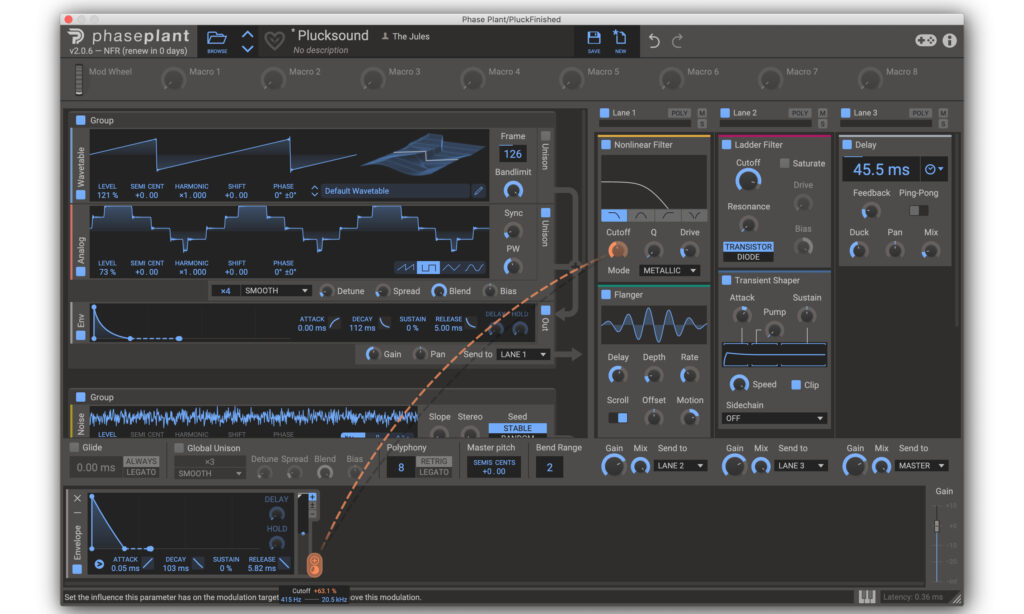This screenshot has height=614, width=1024.
Task: Open the Nonlinear Filter Mode METALLIC dropdown
Action: click(669, 270)
